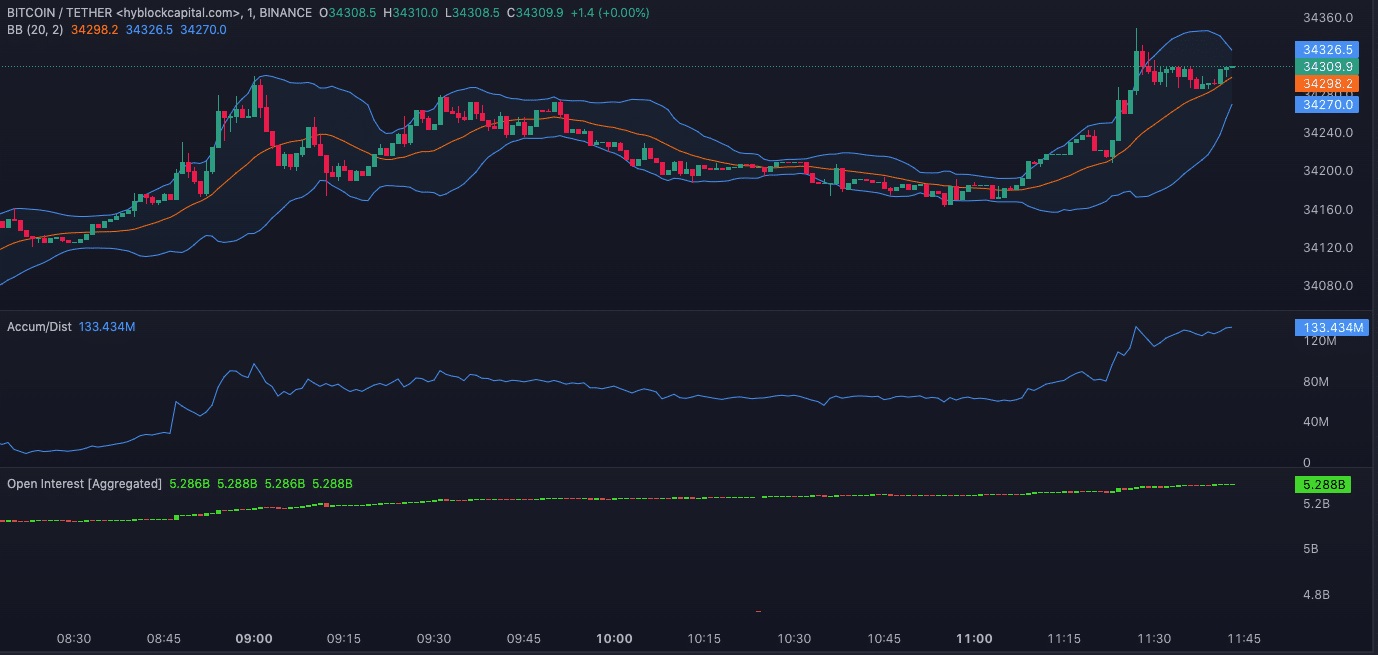The height and width of the screenshot is (655, 1378).
Task: Click the 5.2B open interest axis label
Action: pyautogui.click(x=1317, y=505)
